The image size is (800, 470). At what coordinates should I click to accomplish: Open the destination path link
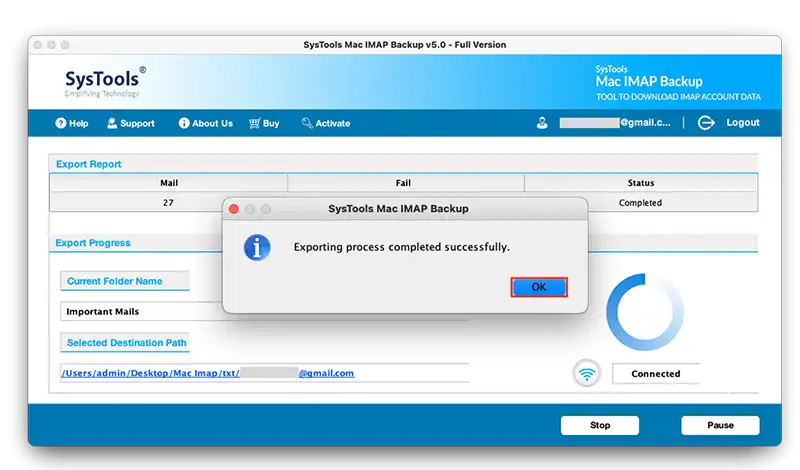(x=208, y=373)
